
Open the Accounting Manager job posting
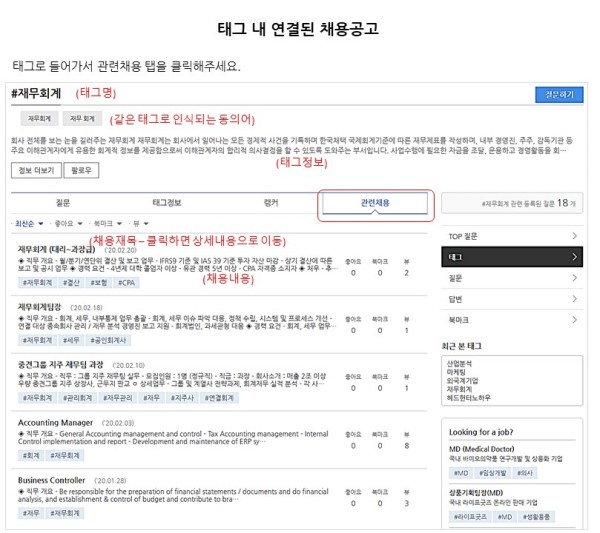tap(55, 423)
